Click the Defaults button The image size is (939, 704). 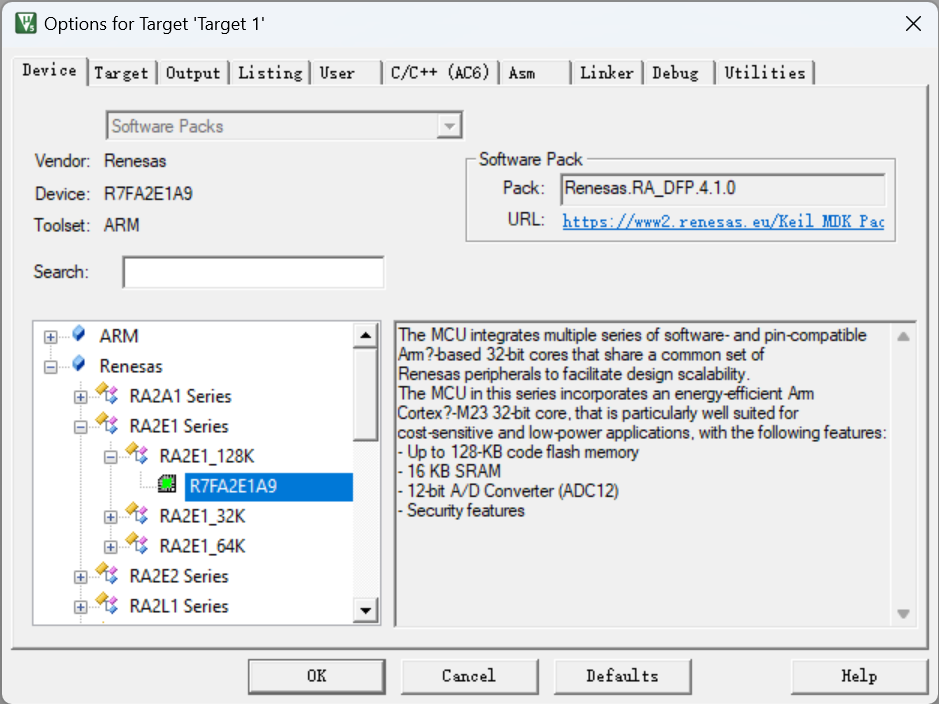(622, 676)
